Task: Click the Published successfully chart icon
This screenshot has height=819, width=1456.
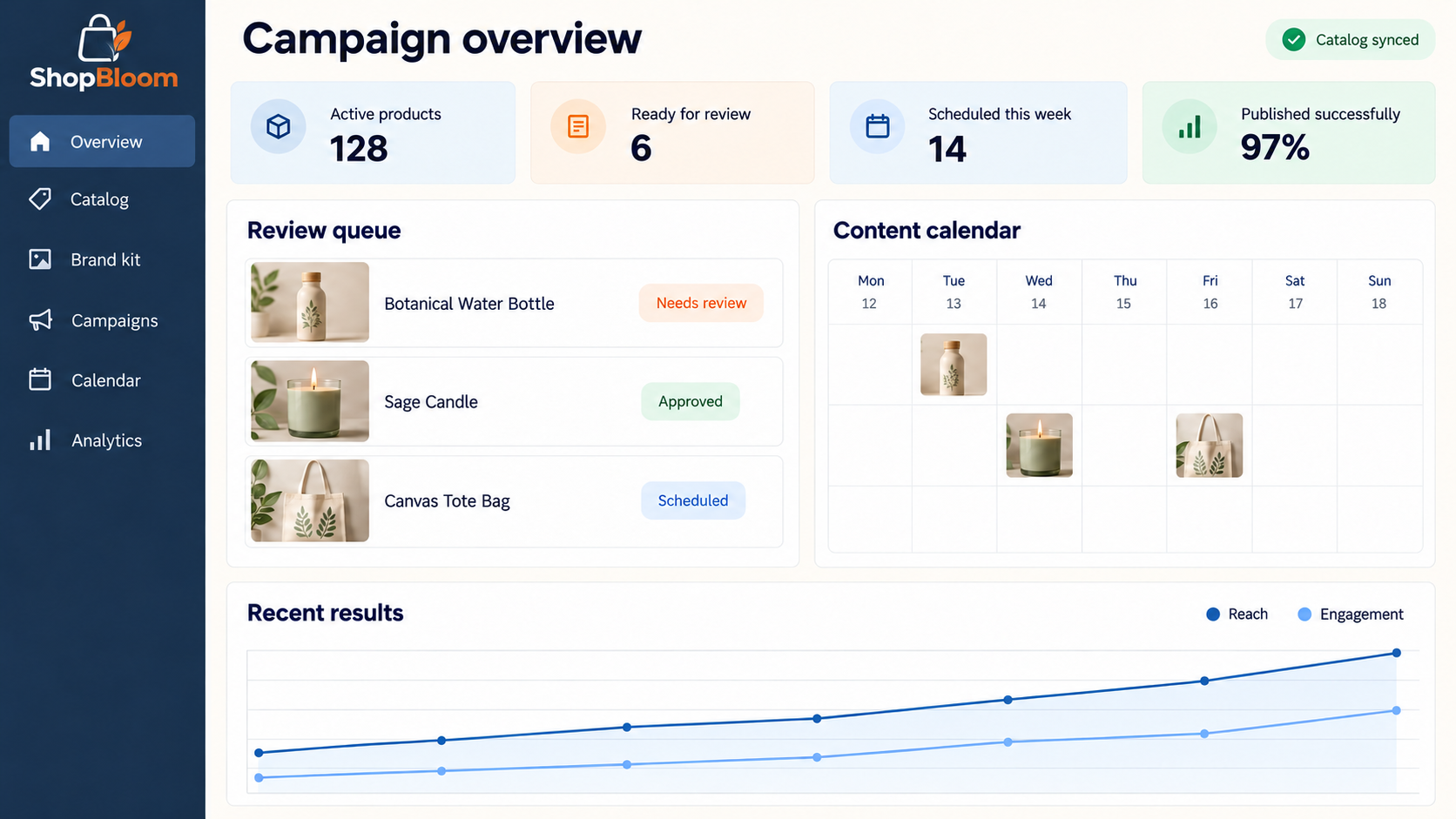Action: [x=1190, y=126]
